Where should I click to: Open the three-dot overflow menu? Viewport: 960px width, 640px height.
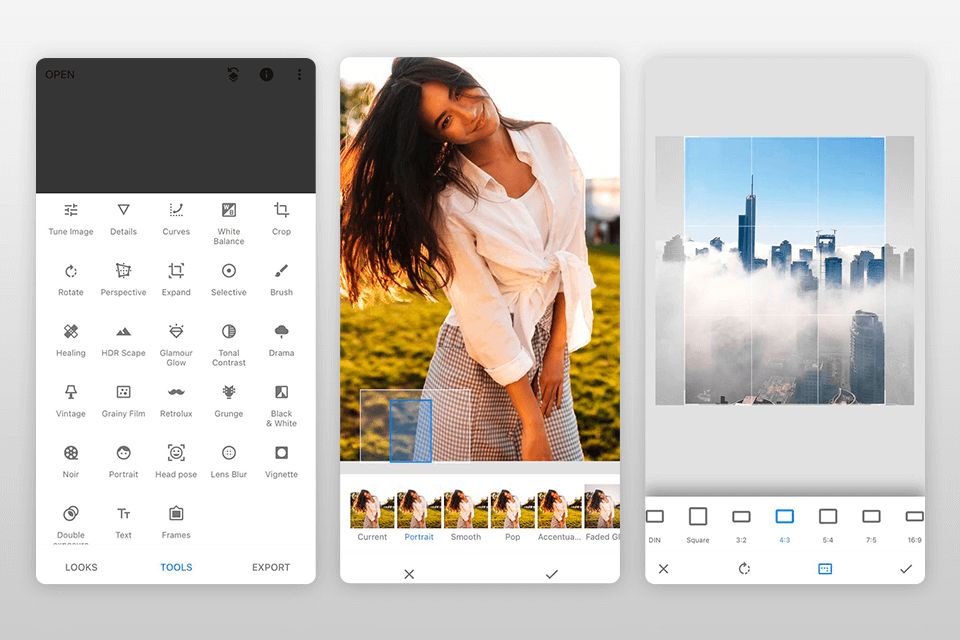coord(299,75)
